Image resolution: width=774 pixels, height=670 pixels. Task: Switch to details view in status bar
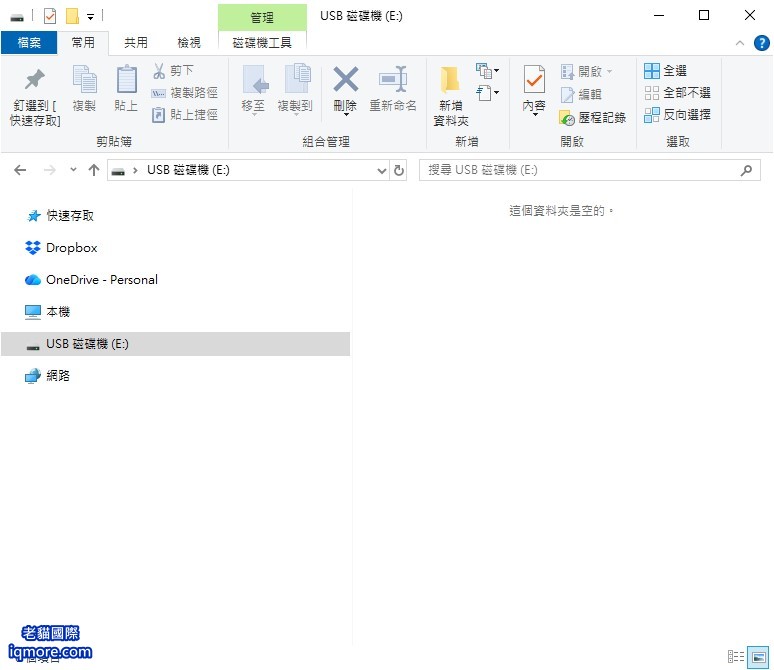735,657
